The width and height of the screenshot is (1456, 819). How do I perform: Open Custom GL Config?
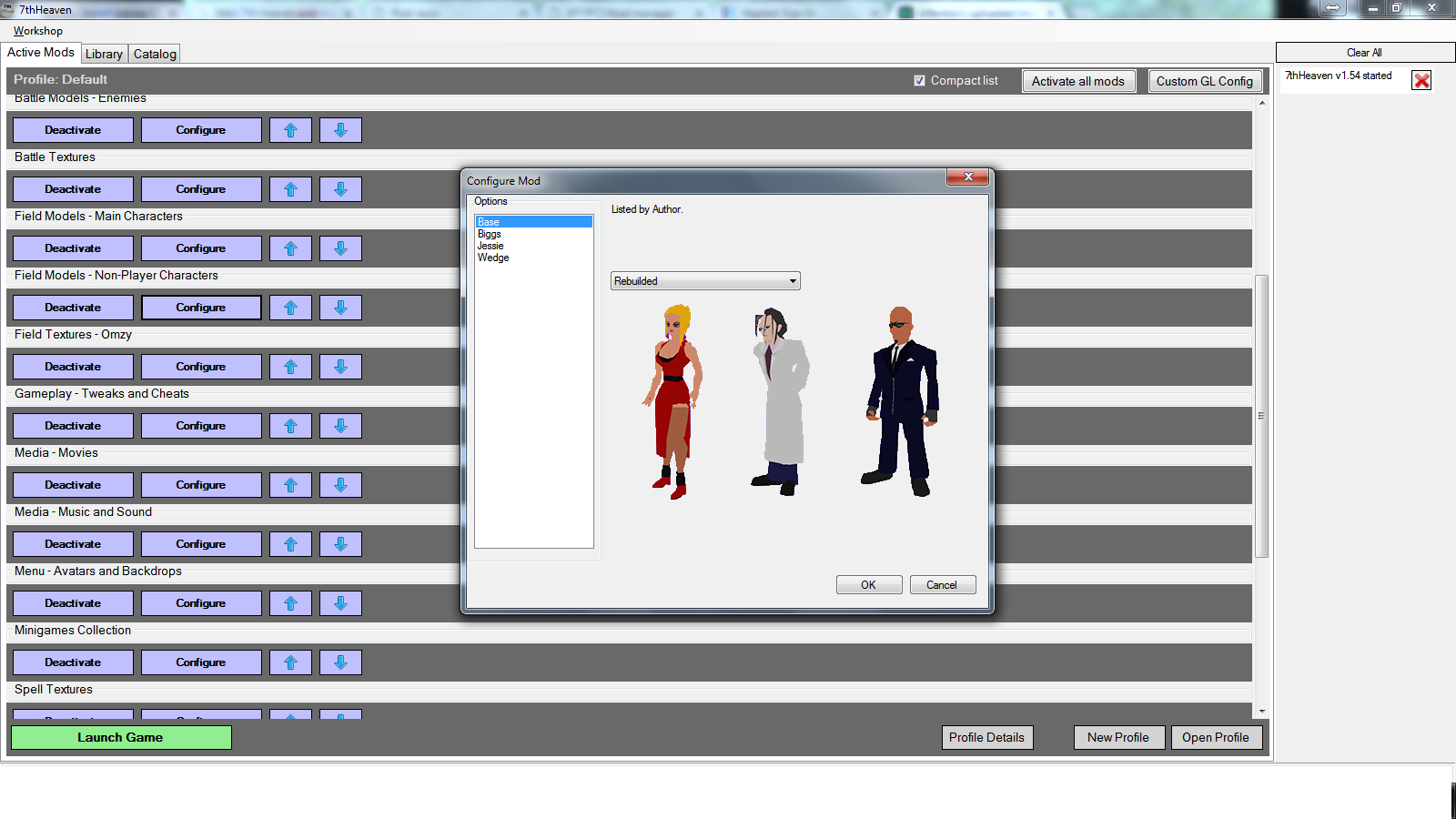pyautogui.click(x=1205, y=81)
